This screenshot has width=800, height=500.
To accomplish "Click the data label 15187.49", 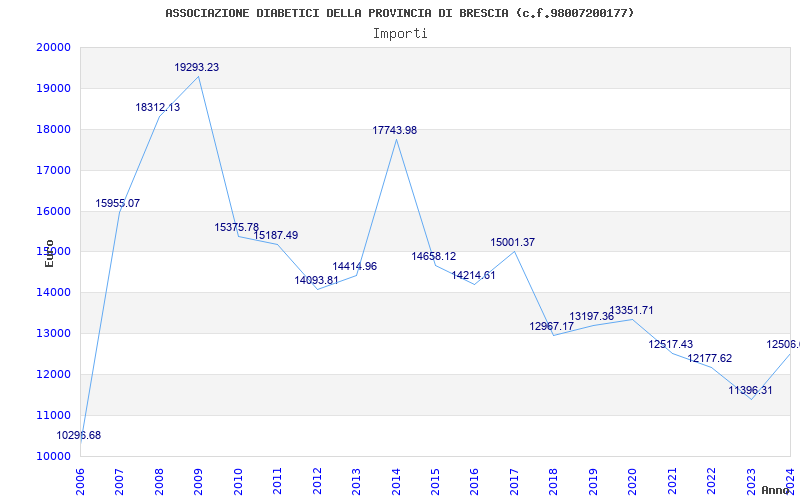I will pos(276,235).
